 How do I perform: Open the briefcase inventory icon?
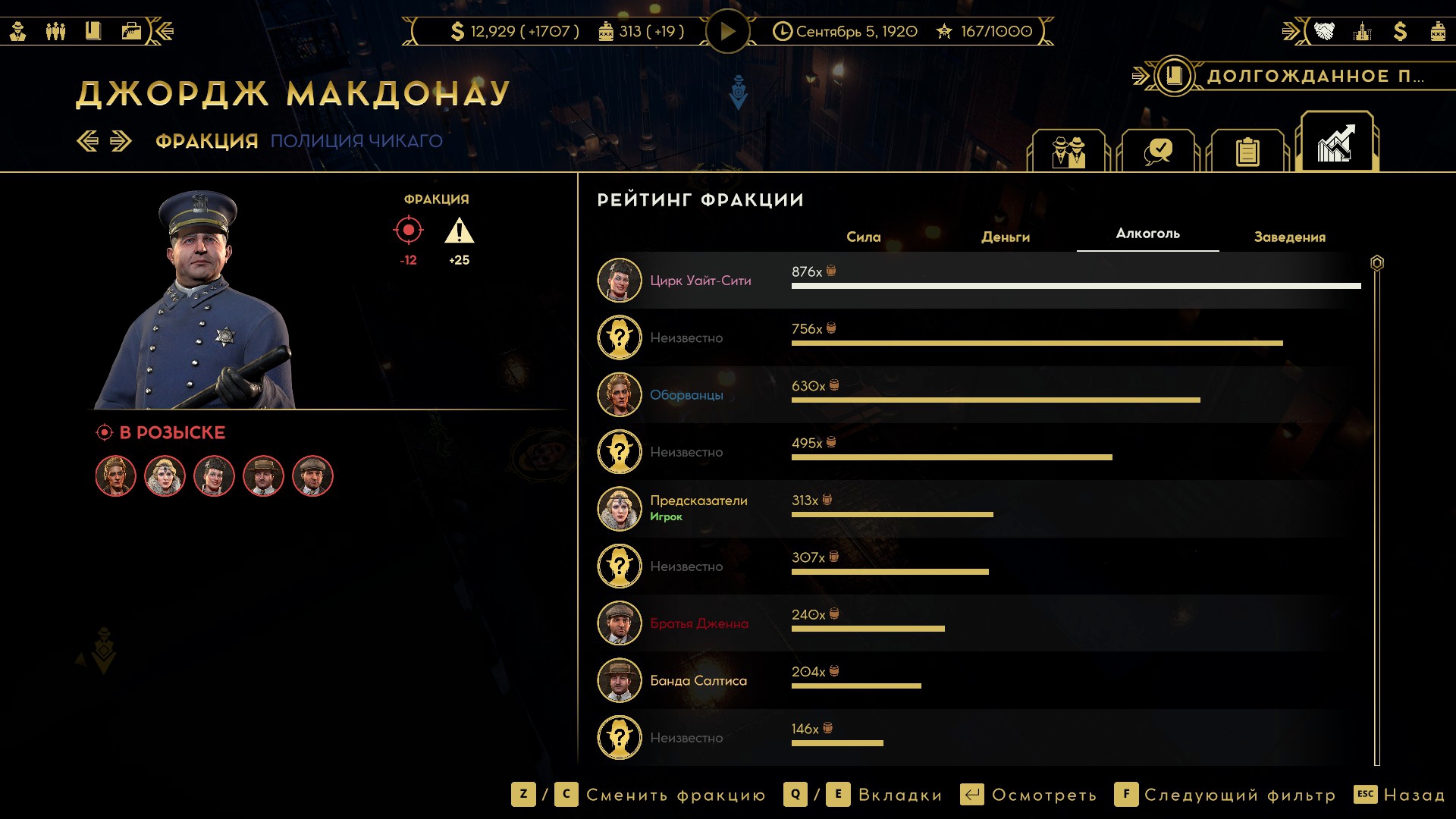tap(131, 31)
